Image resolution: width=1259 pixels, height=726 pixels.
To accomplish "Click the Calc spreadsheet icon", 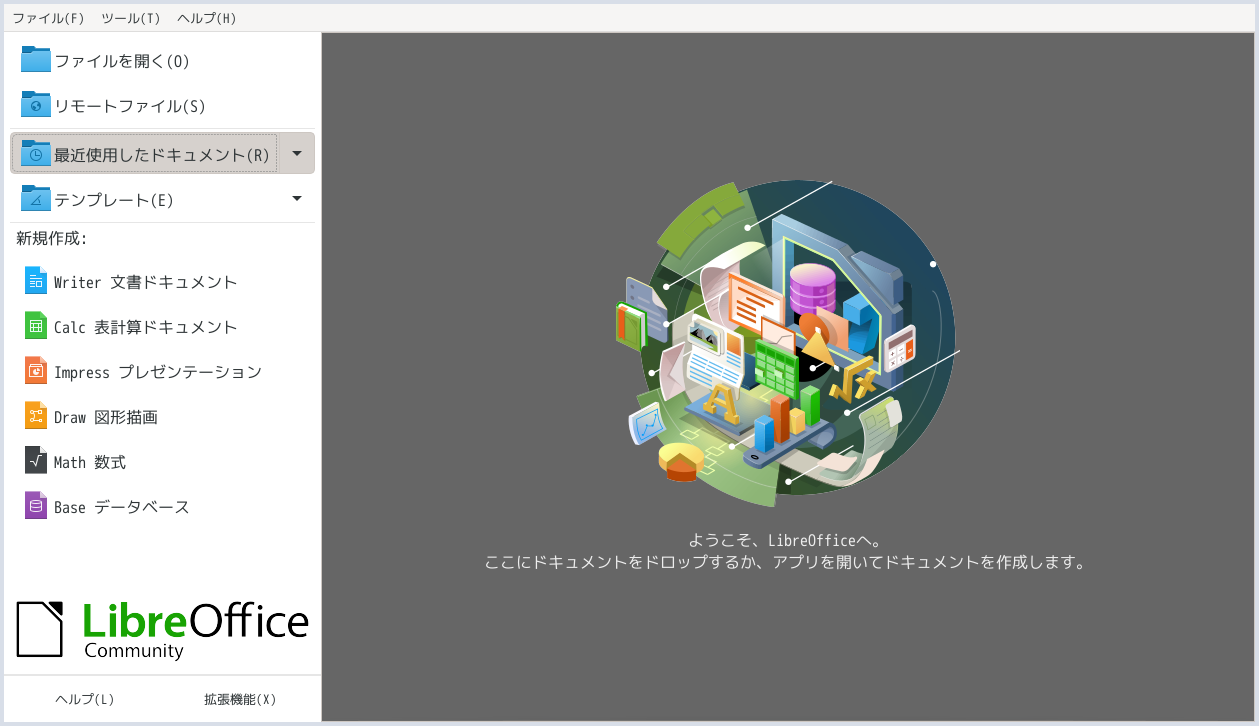I will point(36,327).
